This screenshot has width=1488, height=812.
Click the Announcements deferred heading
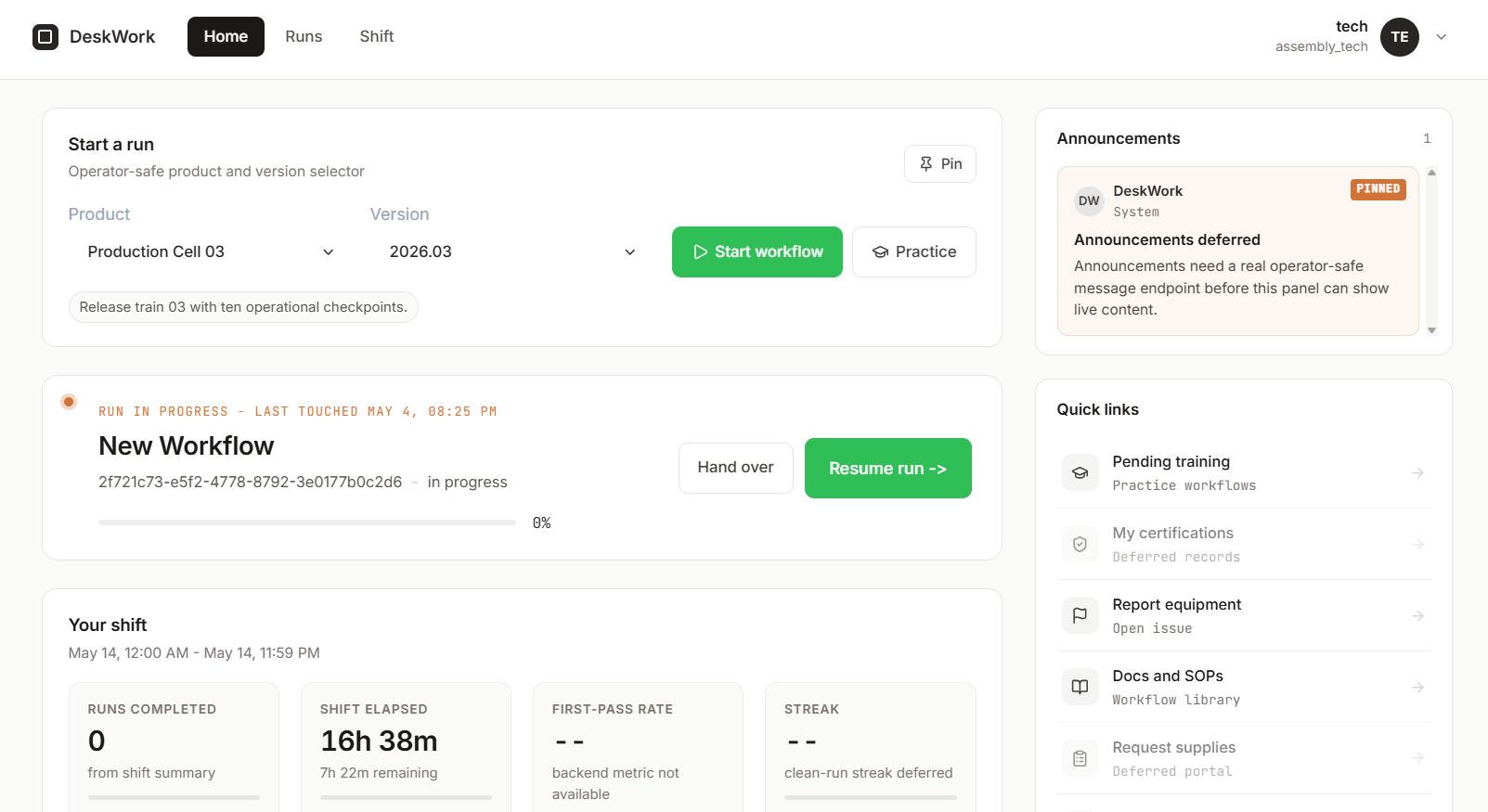pyautogui.click(x=1167, y=239)
